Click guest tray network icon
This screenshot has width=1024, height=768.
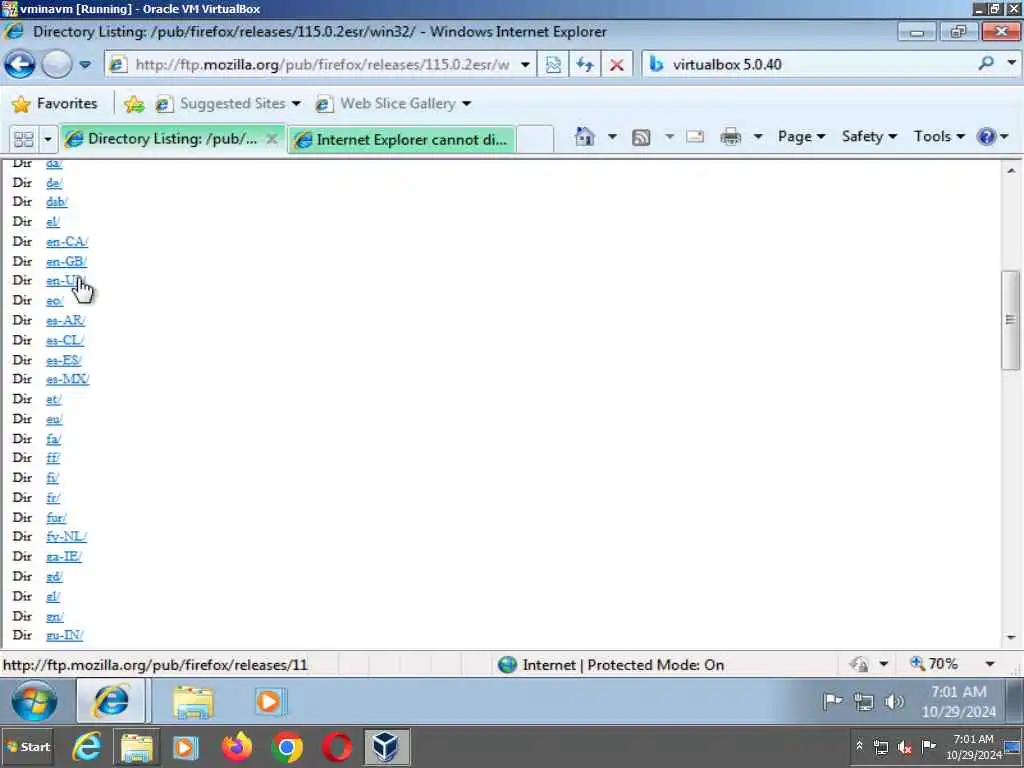click(x=863, y=703)
